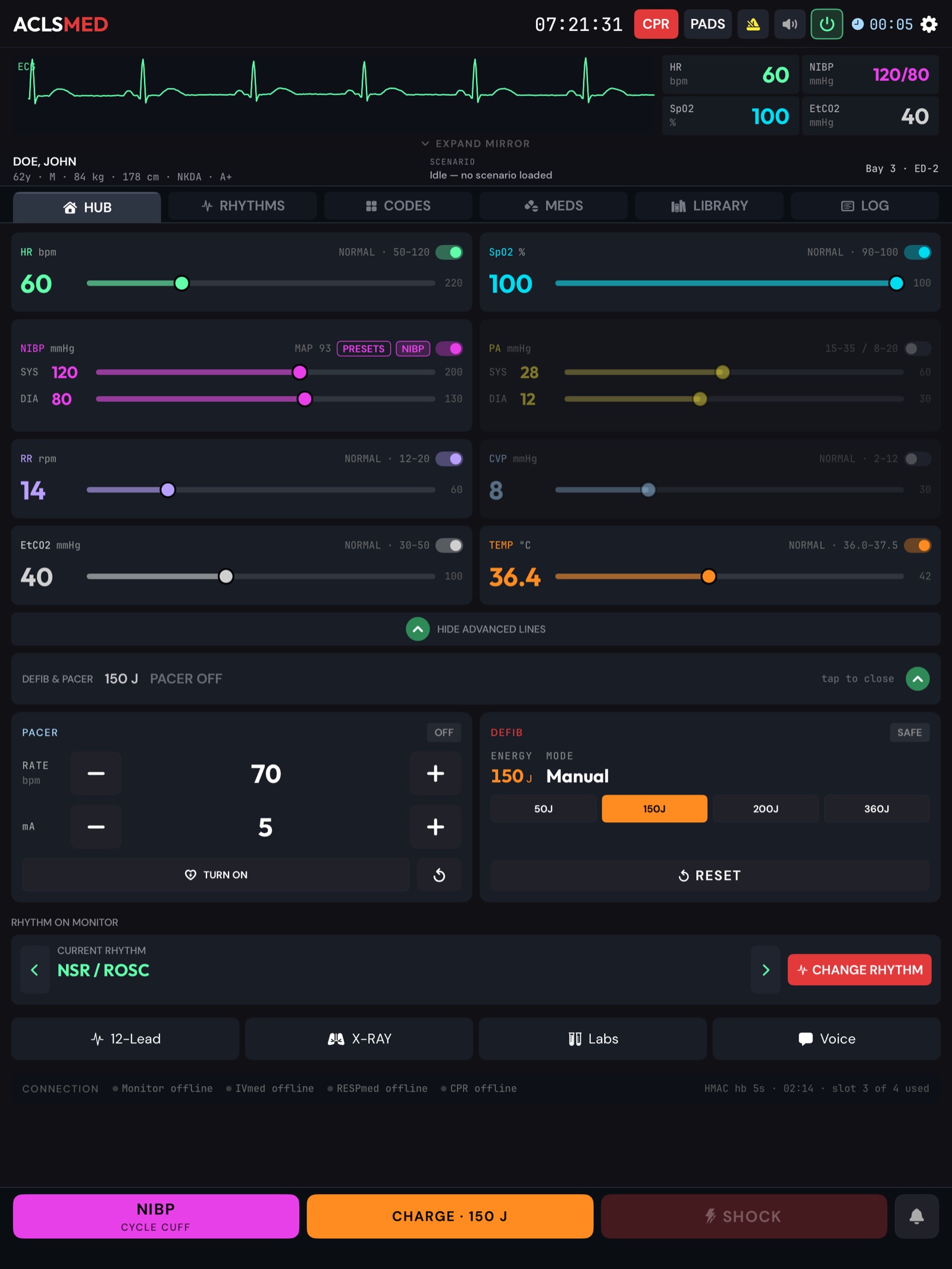Toggle the RR rpm switch
The width and height of the screenshot is (952, 1269).
click(x=449, y=459)
